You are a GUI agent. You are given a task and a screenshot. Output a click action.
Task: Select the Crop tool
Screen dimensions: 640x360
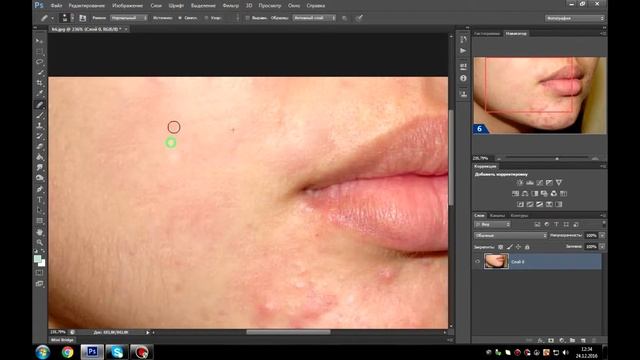pyautogui.click(x=39, y=83)
